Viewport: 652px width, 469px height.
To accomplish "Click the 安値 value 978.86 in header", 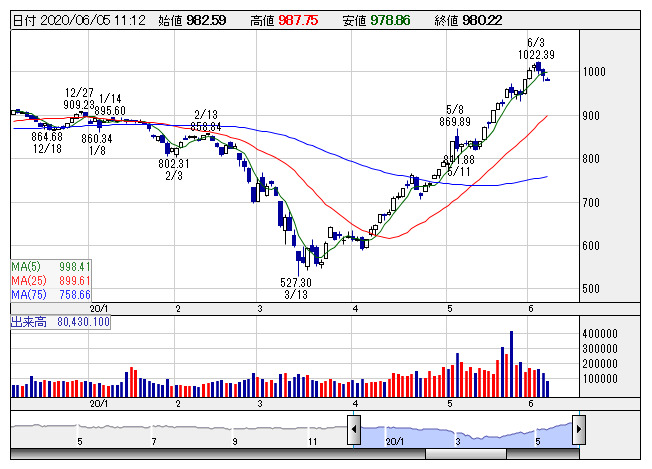I will pos(390,20).
